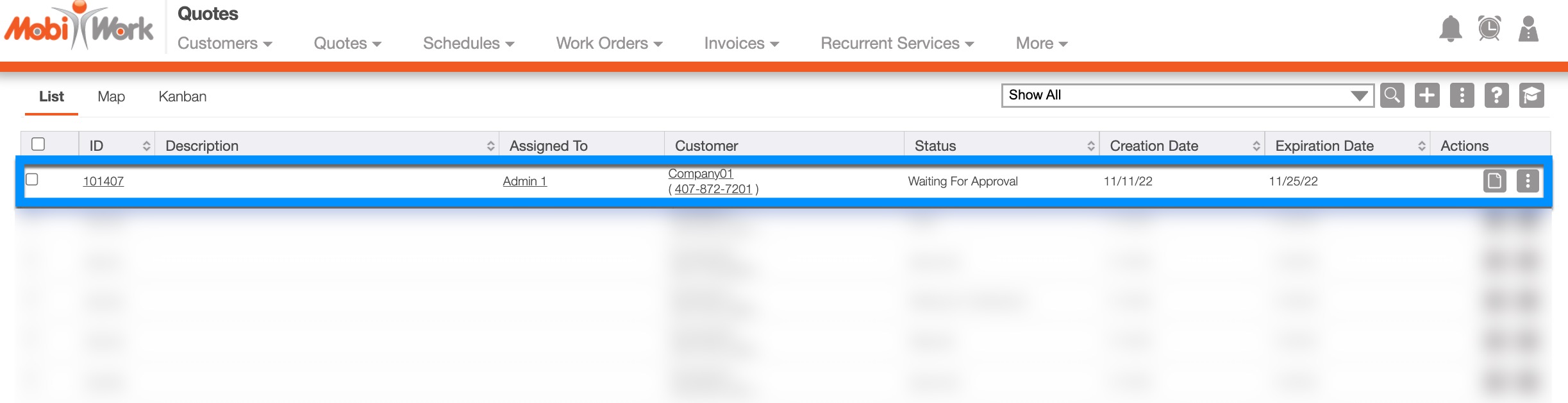Click the graduation cap training icon
Image resolution: width=1568 pixels, height=403 pixels.
(x=1531, y=96)
